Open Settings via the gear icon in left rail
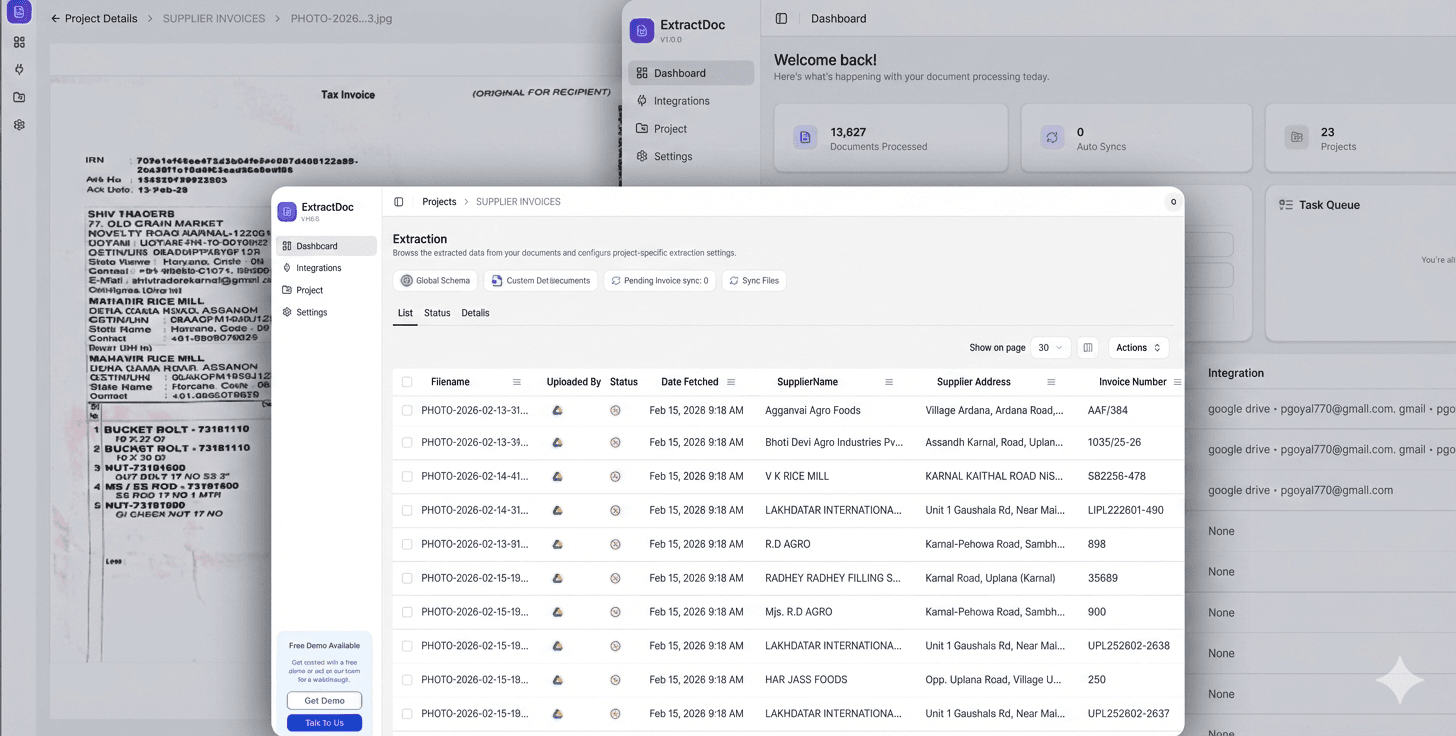Viewport: 1456px width, 736px height. [x=18, y=124]
